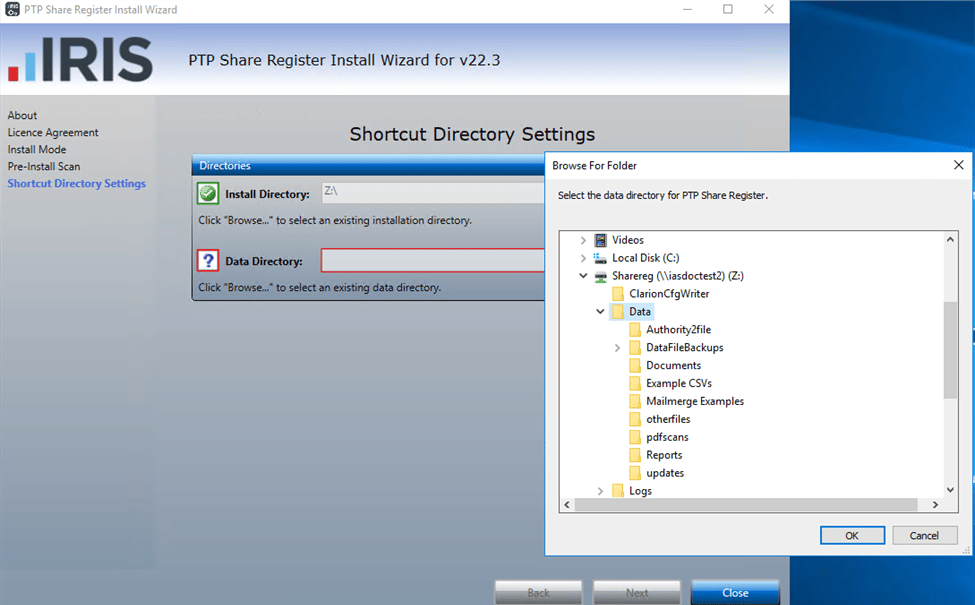Click the otherfiles folder icon

(x=634, y=419)
